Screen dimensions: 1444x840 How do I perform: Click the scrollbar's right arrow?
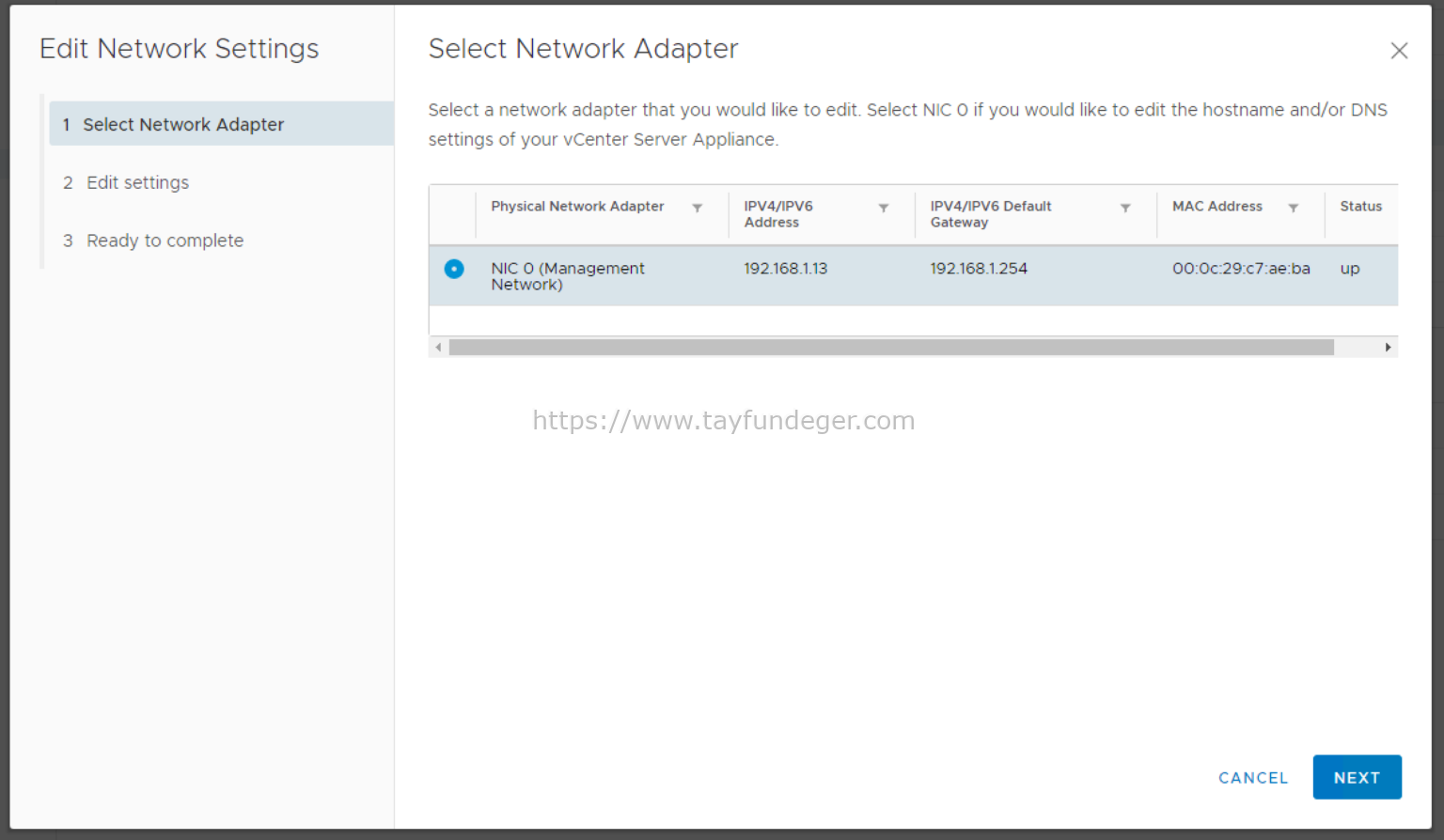tap(1389, 347)
